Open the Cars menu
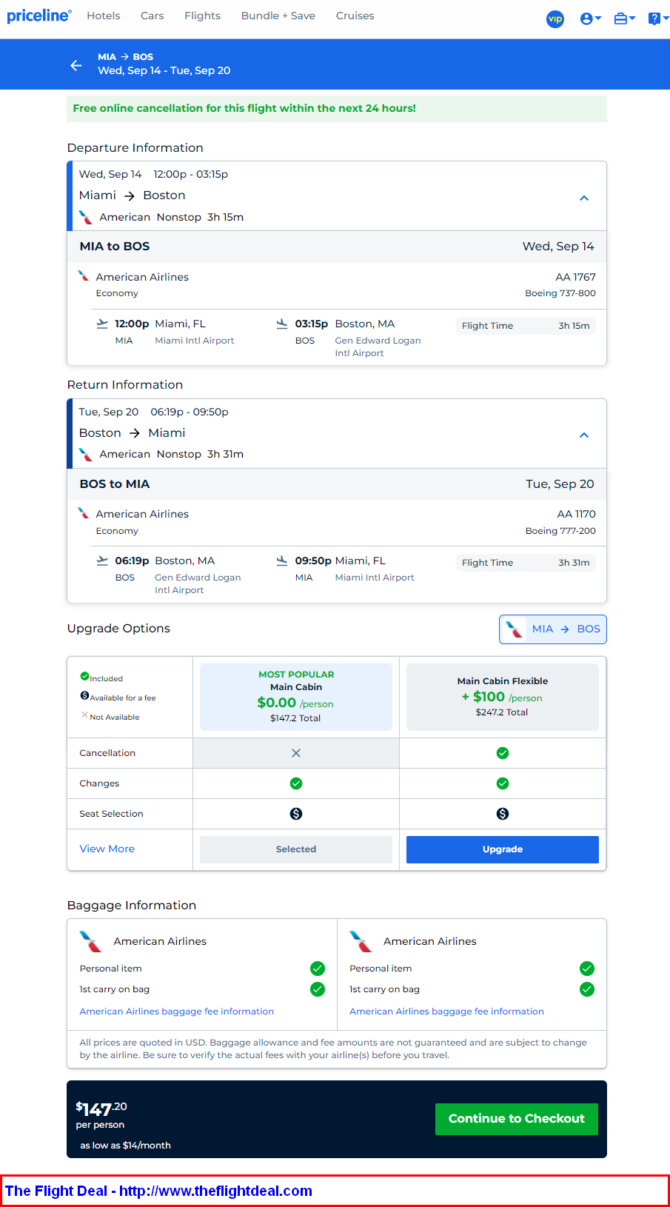Viewport: 670px width, 1207px height. click(x=152, y=16)
